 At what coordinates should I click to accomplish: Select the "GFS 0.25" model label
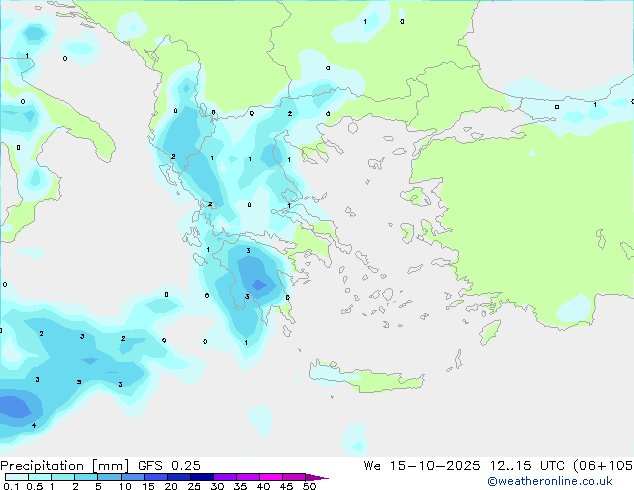[169, 466]
